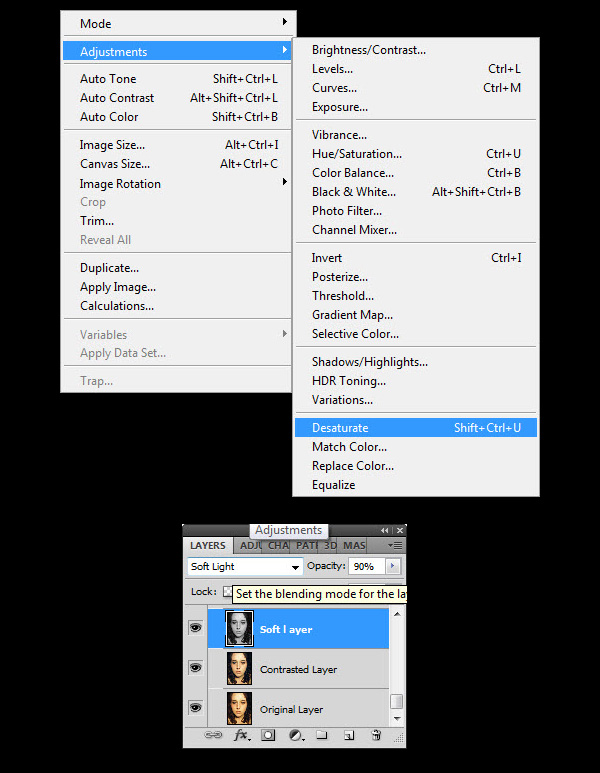Choose Desaturate from Adjustments submenu

(416, 427)
